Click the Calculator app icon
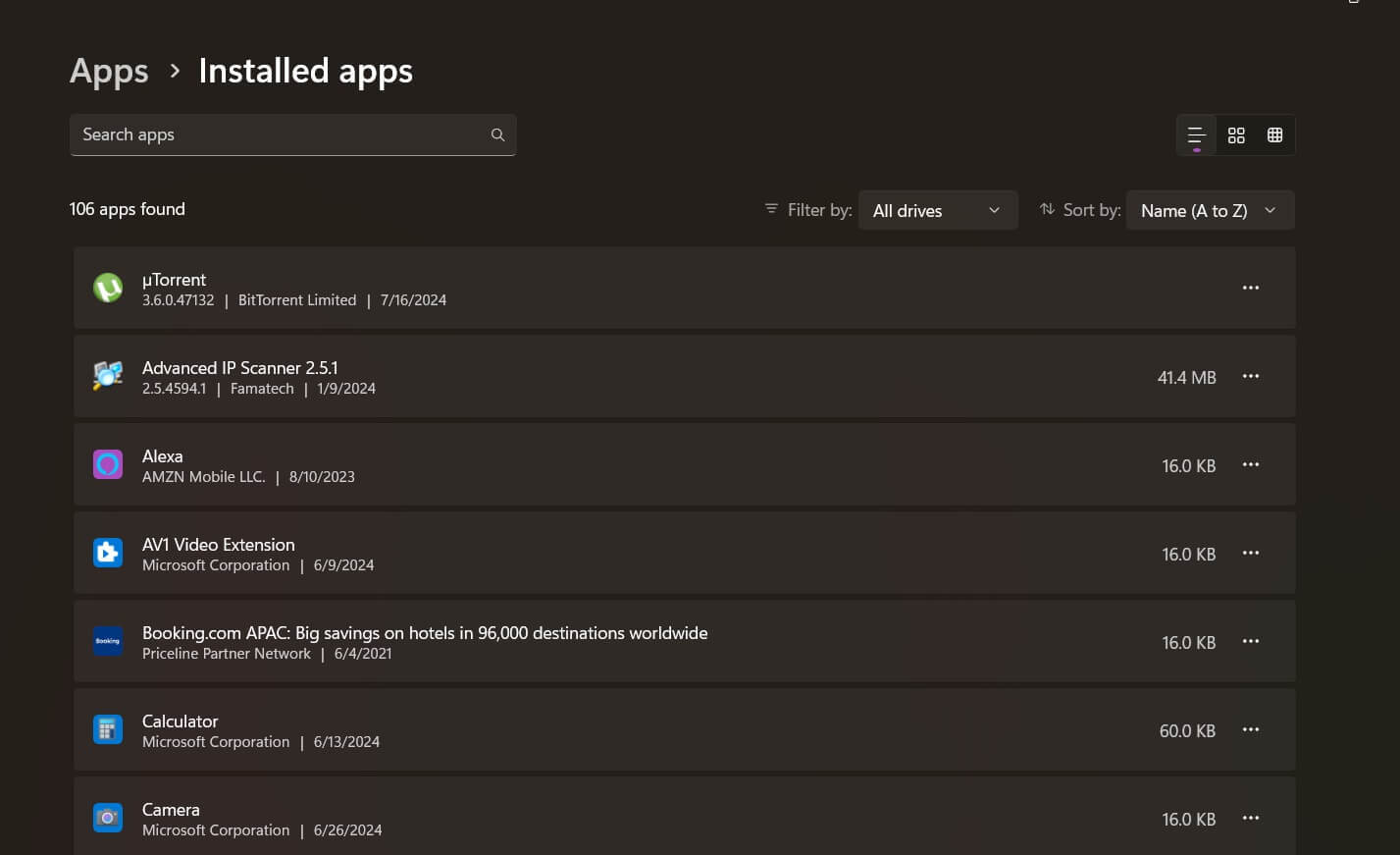This screenshot has height=855, width=1400. click(x=108, y=728)
